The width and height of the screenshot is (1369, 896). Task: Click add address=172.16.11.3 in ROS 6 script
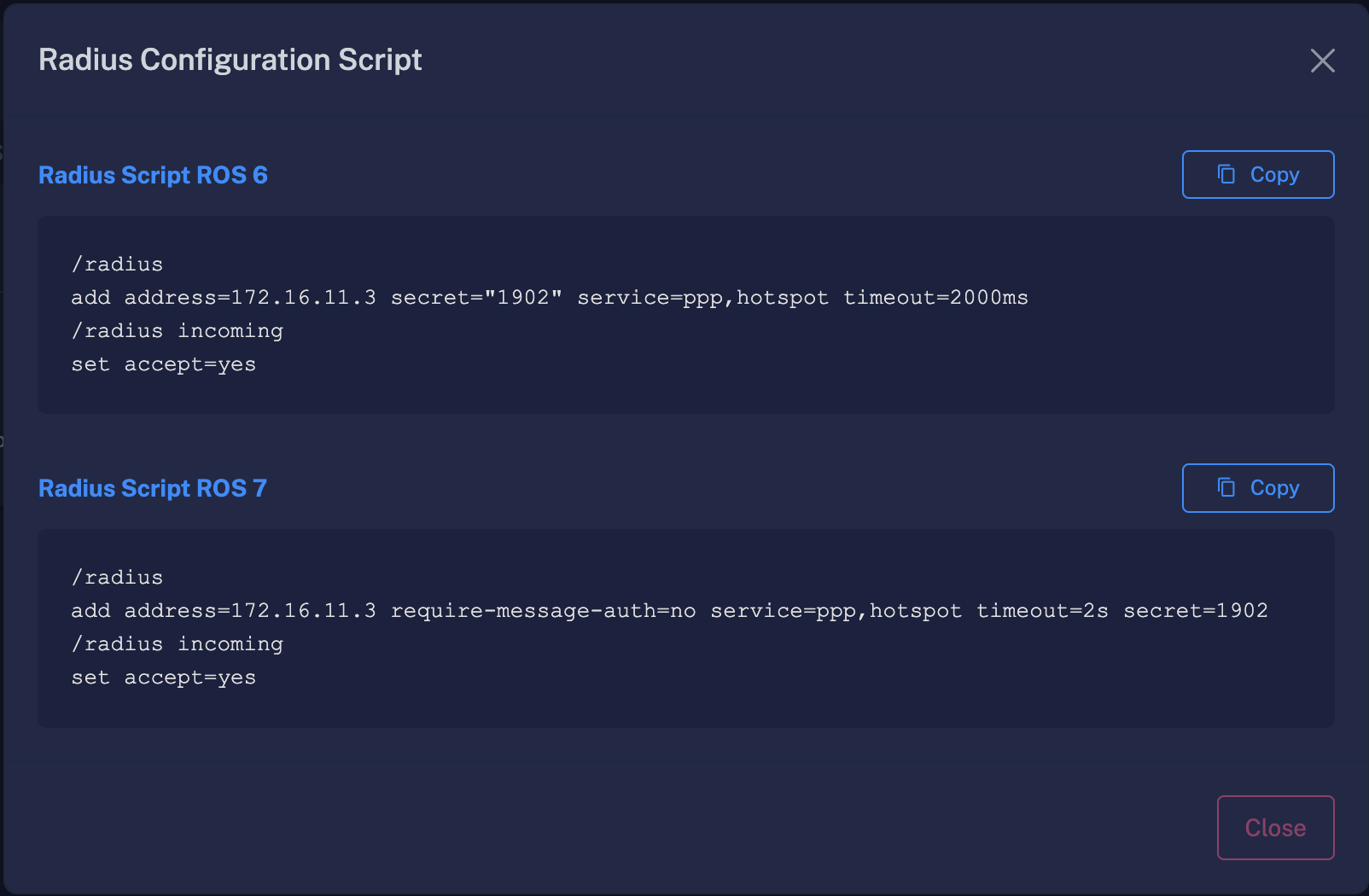pos(224,298)
